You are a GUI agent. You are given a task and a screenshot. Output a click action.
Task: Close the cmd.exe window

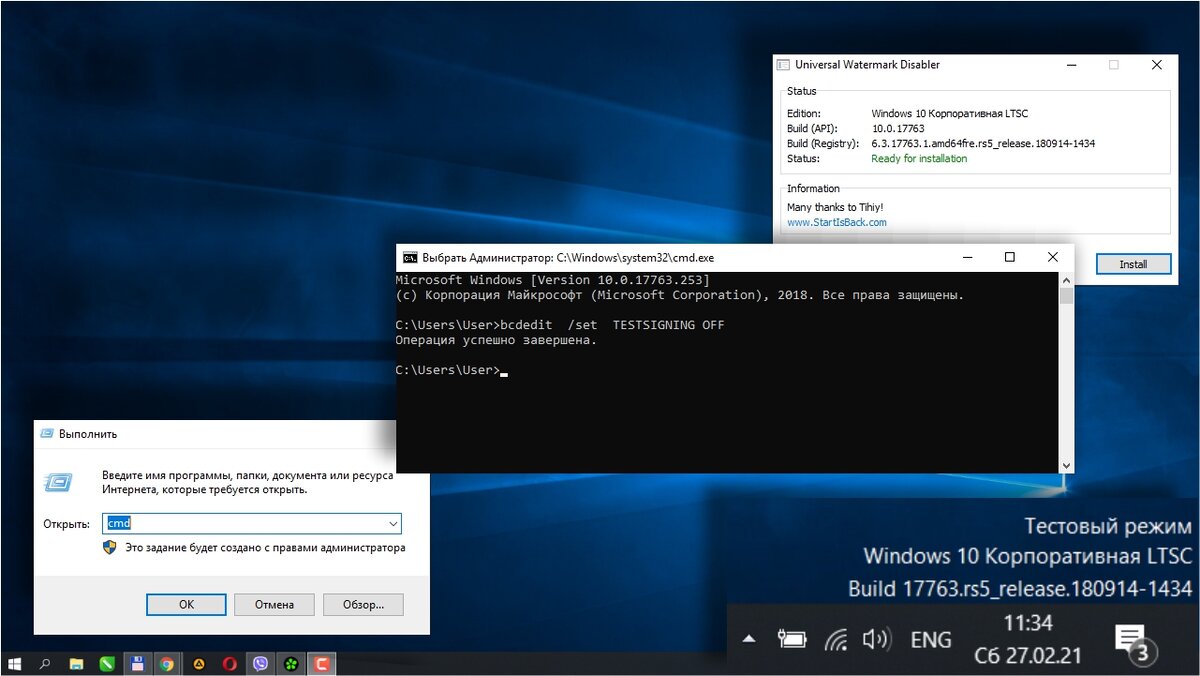(1051, 257)
